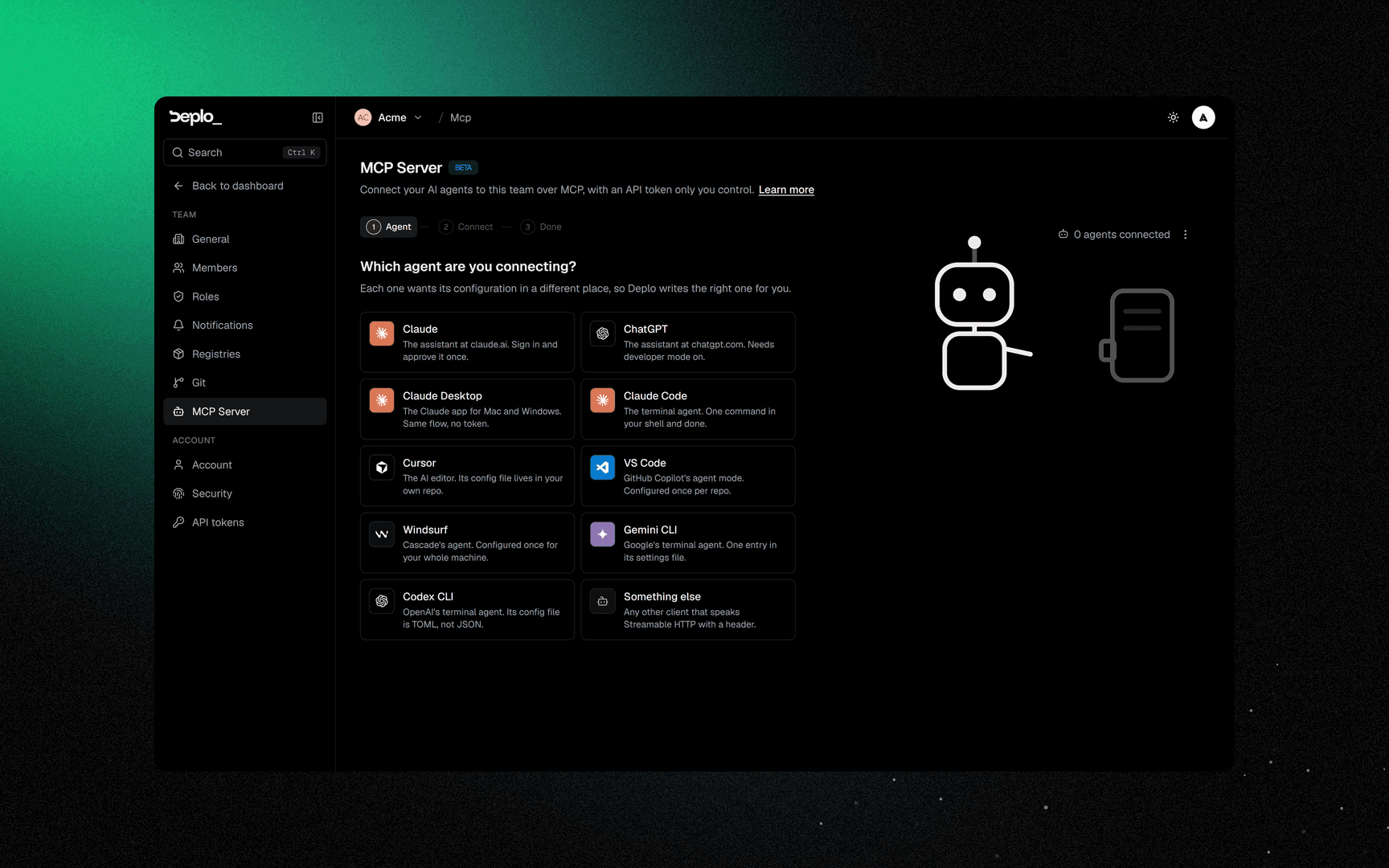Open General team settings
Viewport: 1389px width, 868px height.
pyautogui.click(x=244, y=240)
